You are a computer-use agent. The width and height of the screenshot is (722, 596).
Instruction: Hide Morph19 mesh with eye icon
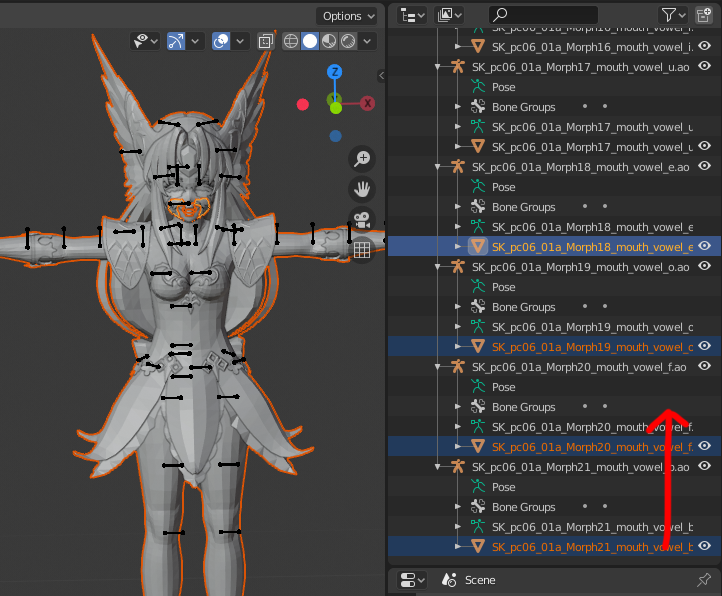point(705,346)
